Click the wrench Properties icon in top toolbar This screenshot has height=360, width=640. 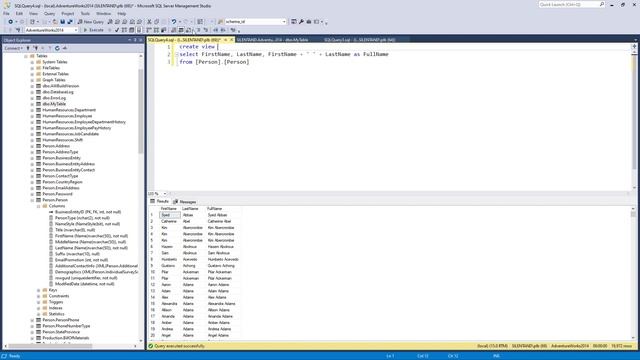pos(301,22)
